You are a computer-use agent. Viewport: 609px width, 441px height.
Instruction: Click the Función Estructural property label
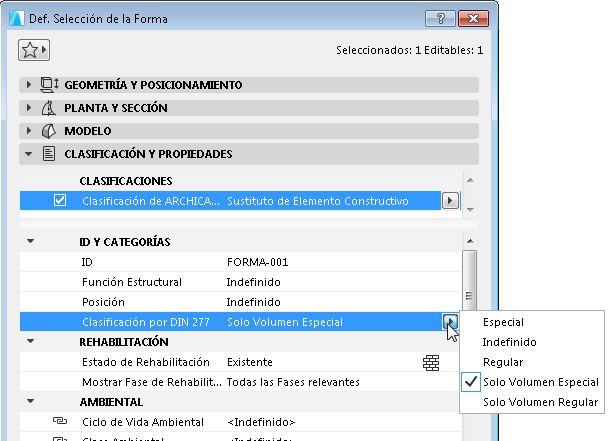point(132,282)
